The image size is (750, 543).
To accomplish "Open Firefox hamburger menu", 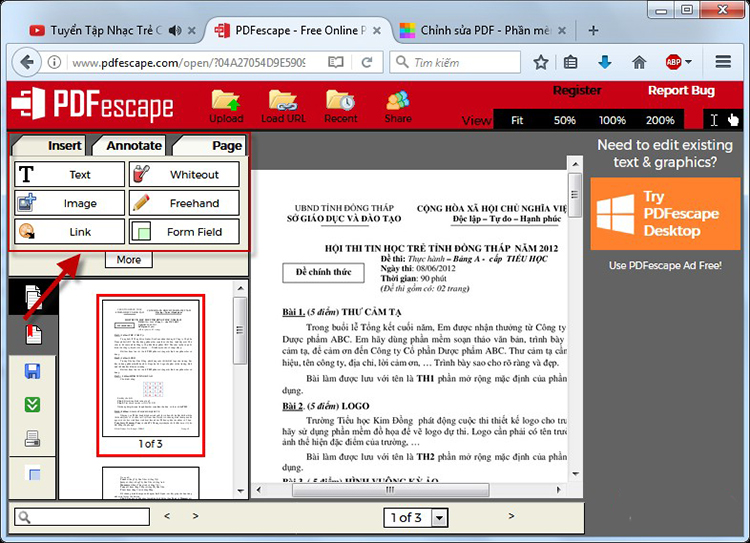I will click(723, 62).
